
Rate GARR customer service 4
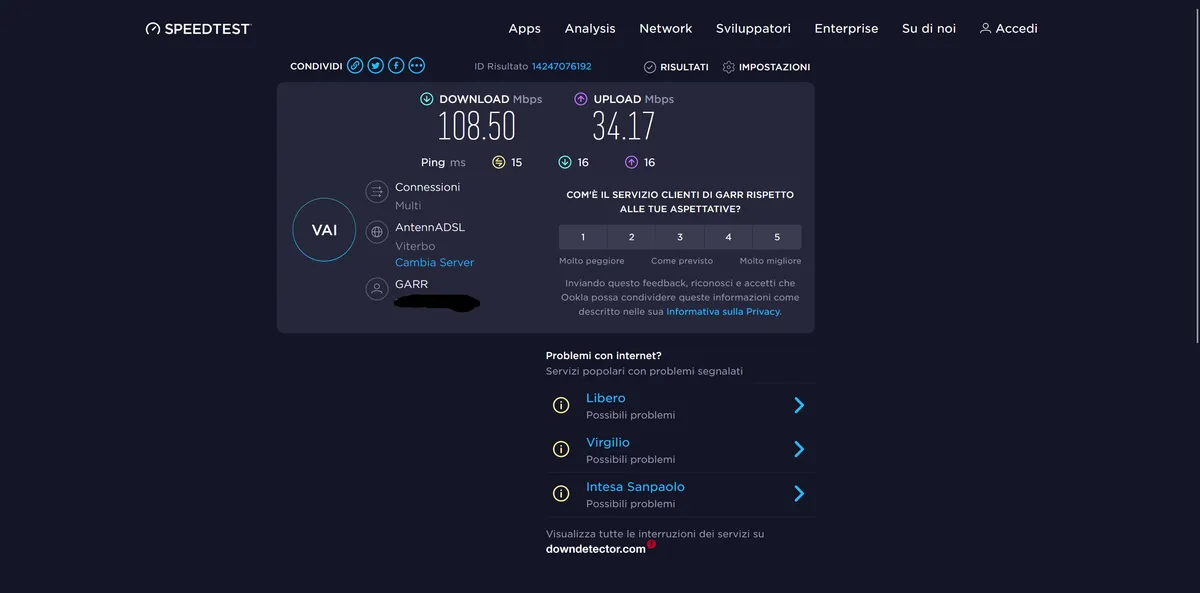[728, 237]
